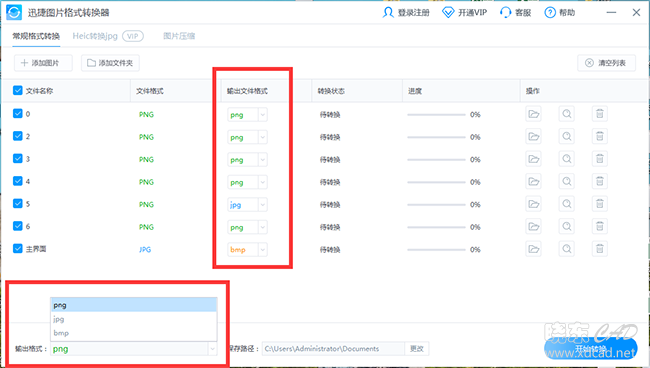Viewport: 650px width, 368px height.
Task: Choose jpg in output format list
Action: click(133, 319)
